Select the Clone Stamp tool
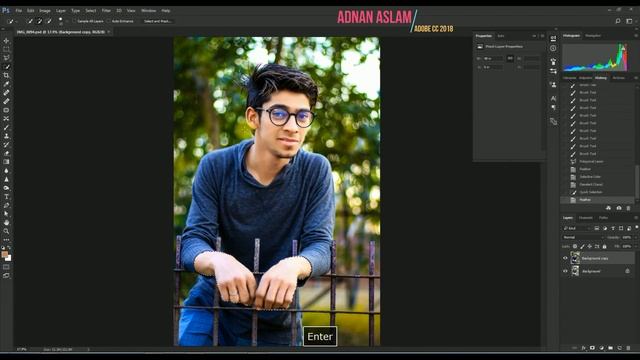Screen dimensions: 640x360 point(6,136)
